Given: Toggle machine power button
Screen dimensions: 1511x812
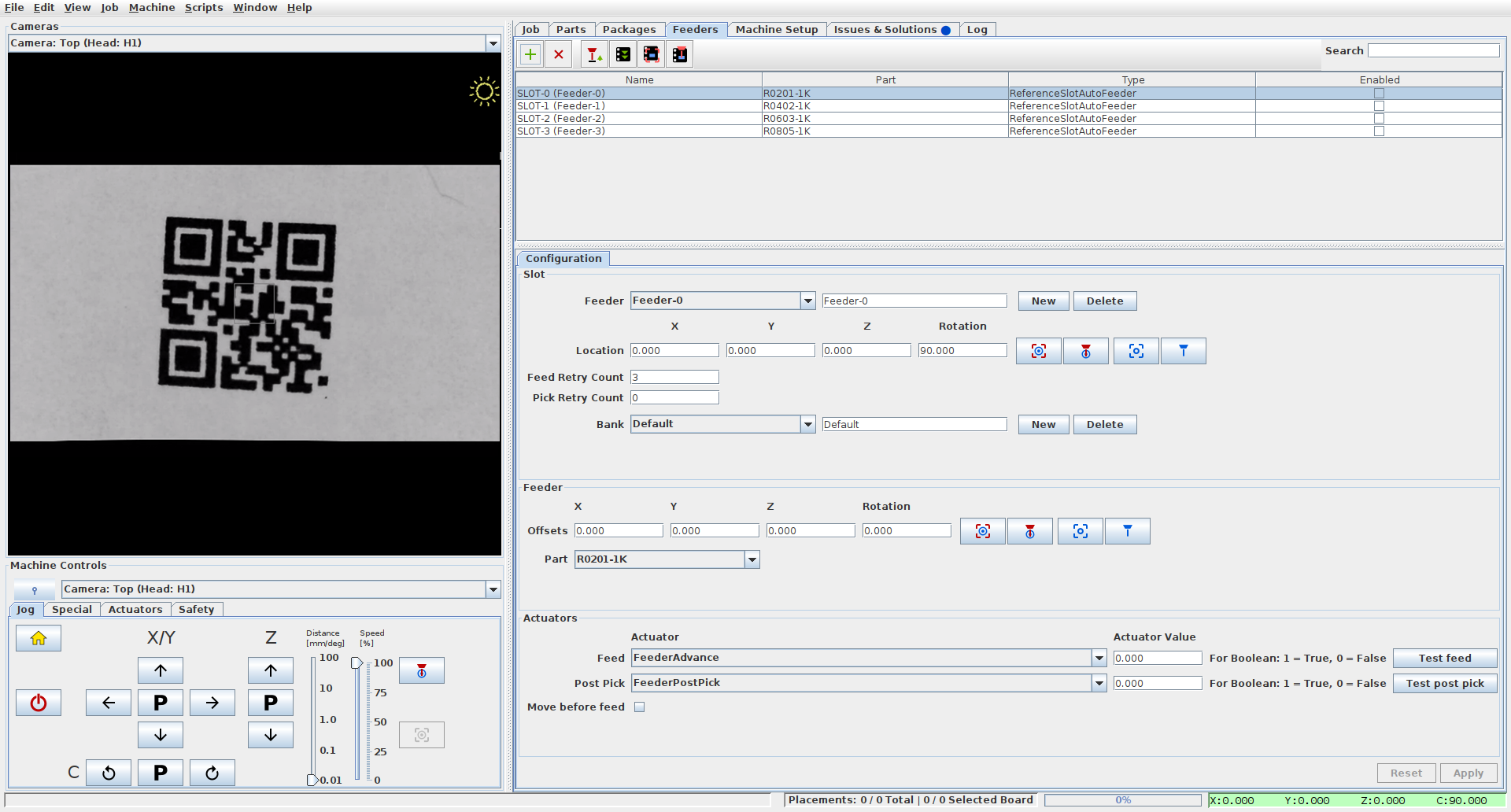Looking at the screenshot, I should tap(39, 703).
